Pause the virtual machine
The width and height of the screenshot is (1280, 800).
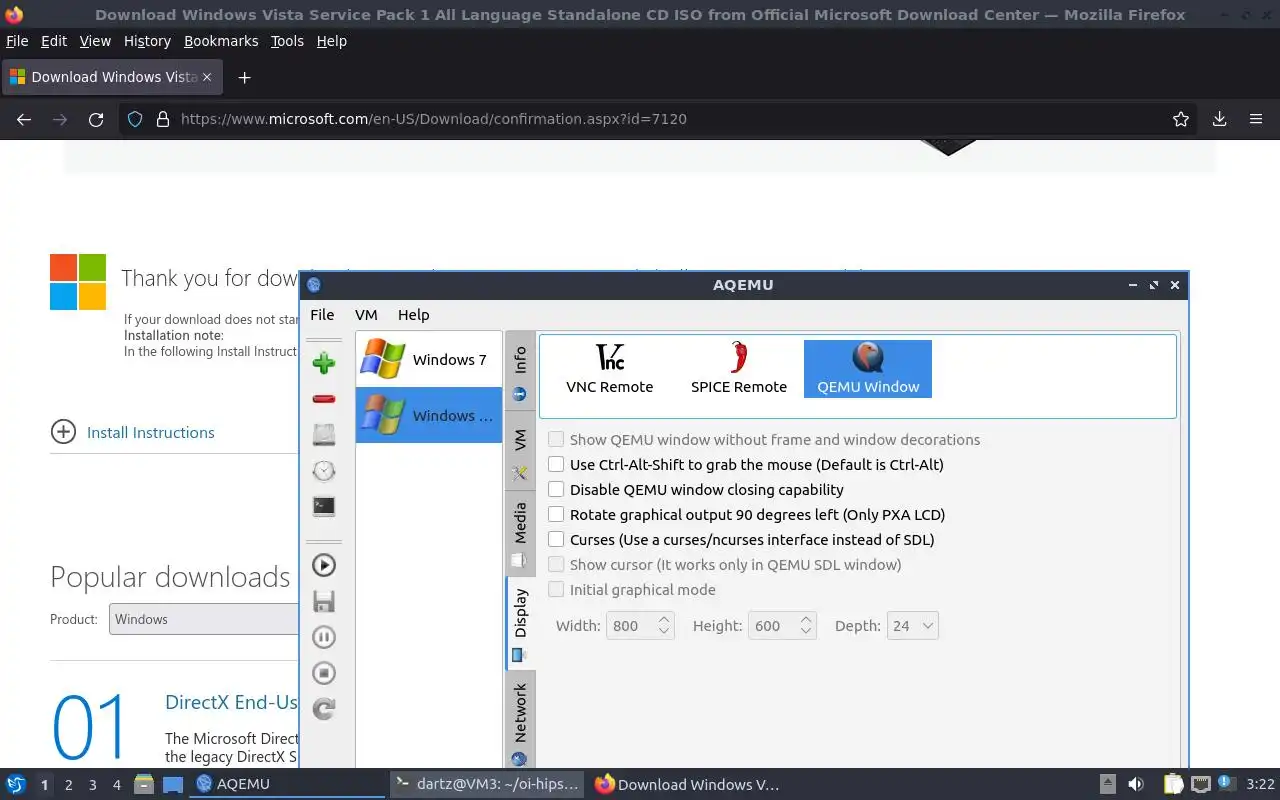coord(323,637)
